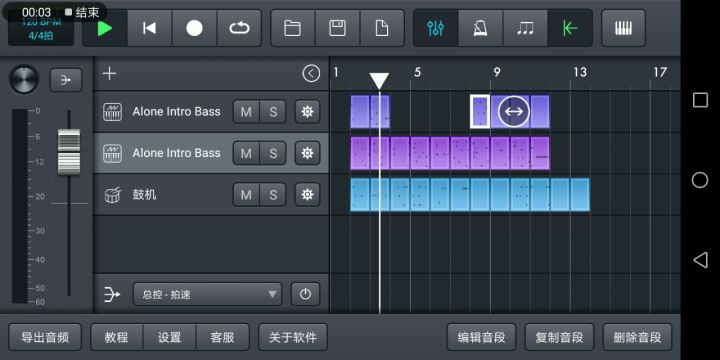
Task: Solo the second Alone Intro Bass track
Action: coord(273,153)
